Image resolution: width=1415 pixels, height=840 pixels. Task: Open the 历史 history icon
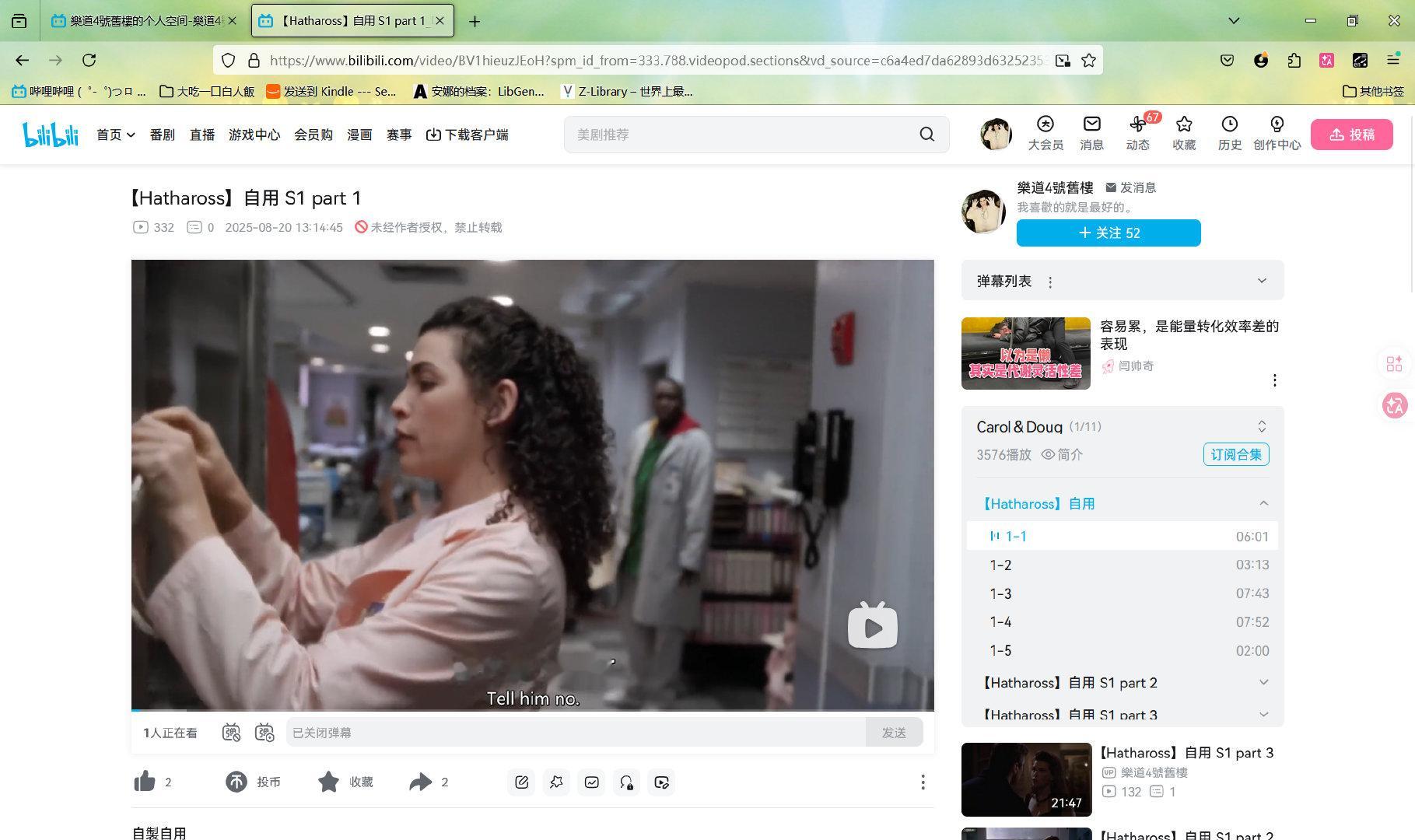(x=1230, y=134)
